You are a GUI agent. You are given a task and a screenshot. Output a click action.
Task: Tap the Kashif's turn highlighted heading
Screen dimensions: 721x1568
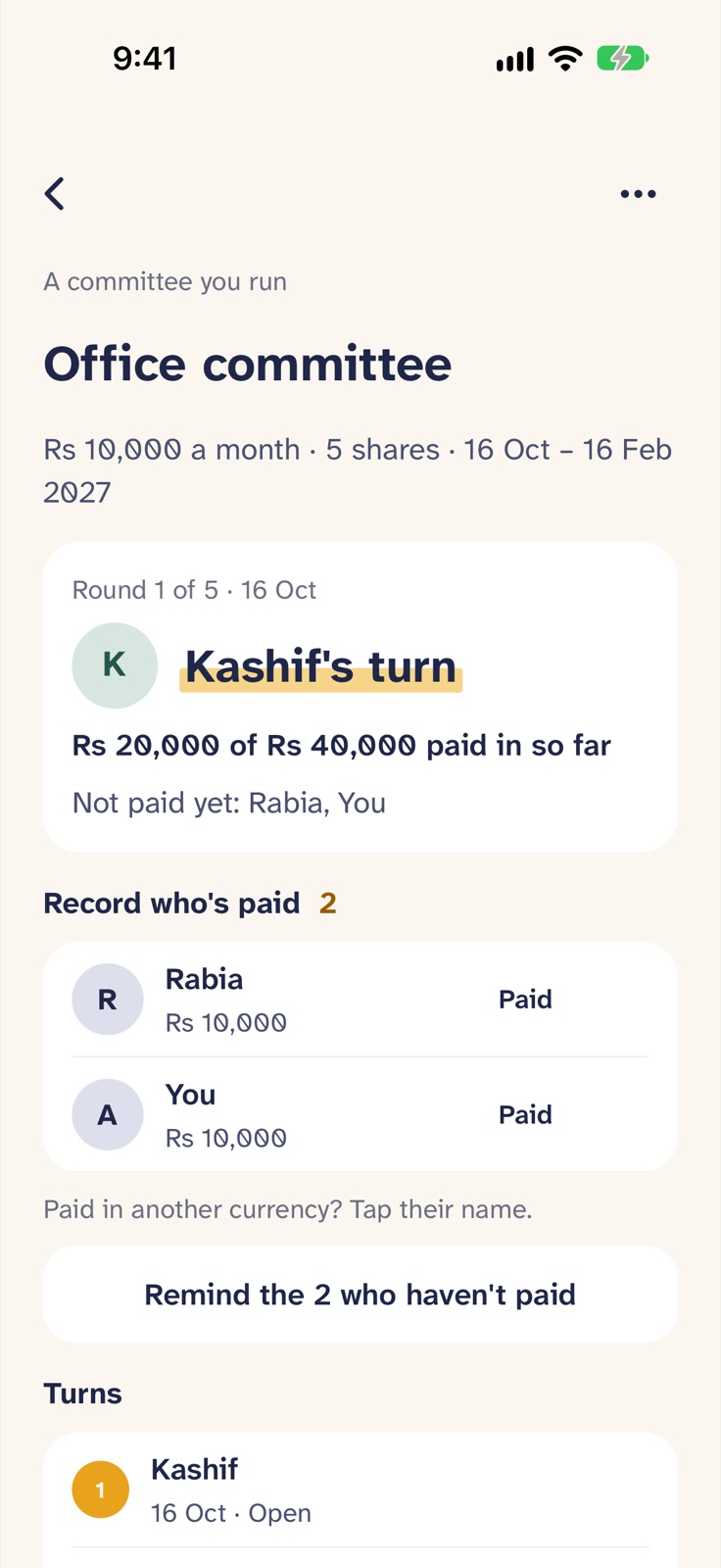coord(320,666)
